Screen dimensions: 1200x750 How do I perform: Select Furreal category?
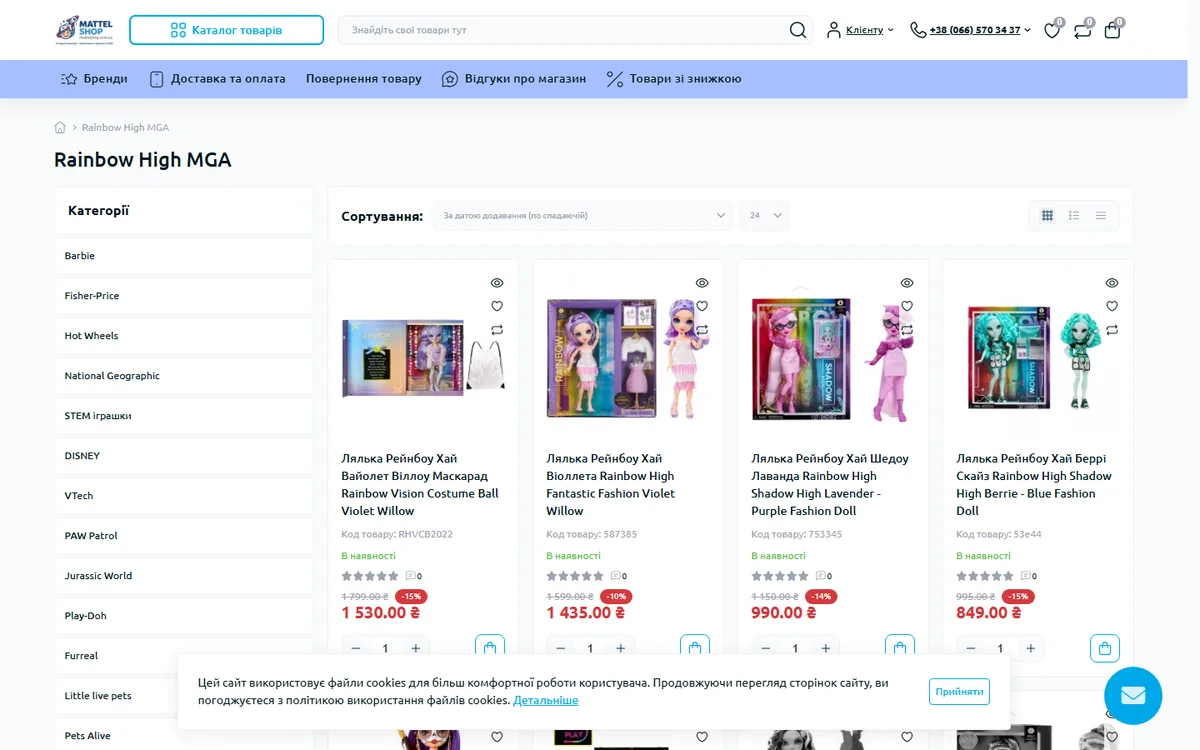click(184, 656)
